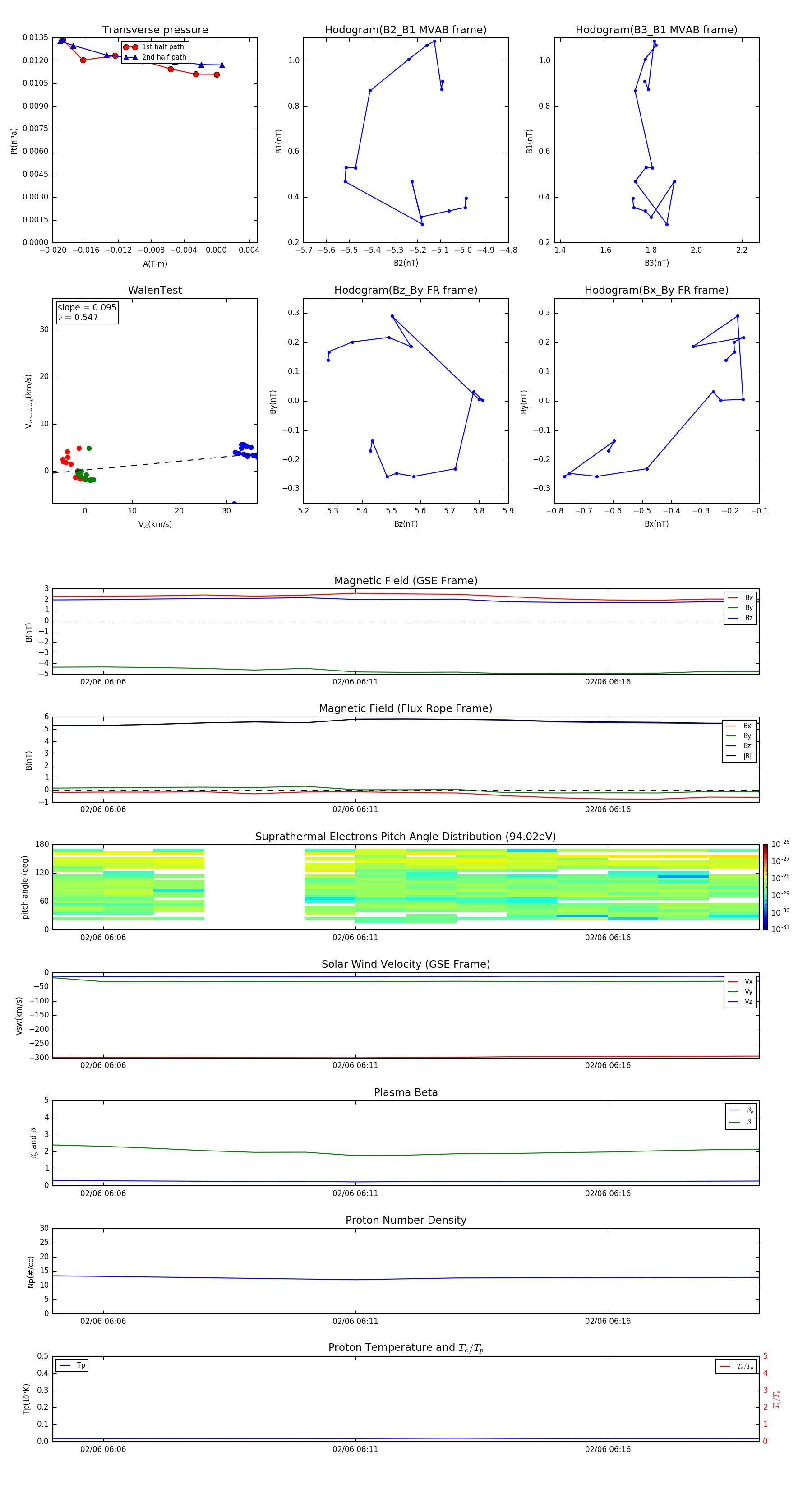Click the 10^-26 colorbar label

click(x=780, y=844)
